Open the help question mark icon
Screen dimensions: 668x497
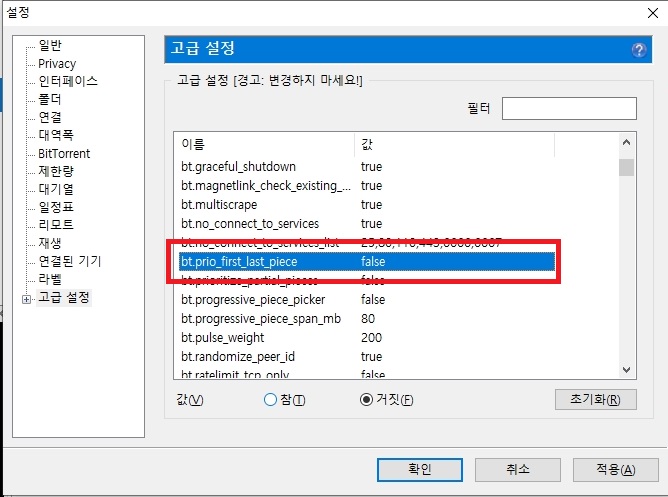point(638,50)
